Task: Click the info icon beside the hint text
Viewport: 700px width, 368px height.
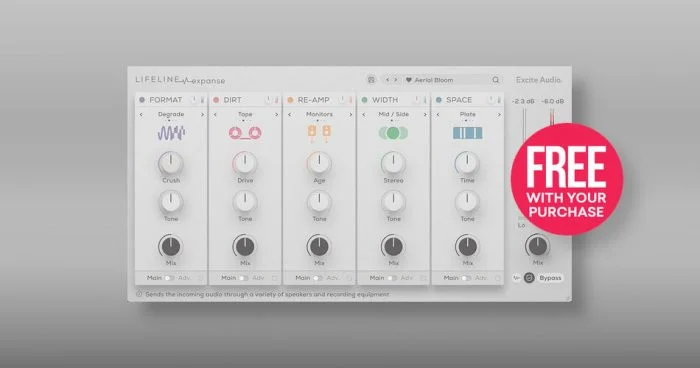Action: (x=139, y=294)
